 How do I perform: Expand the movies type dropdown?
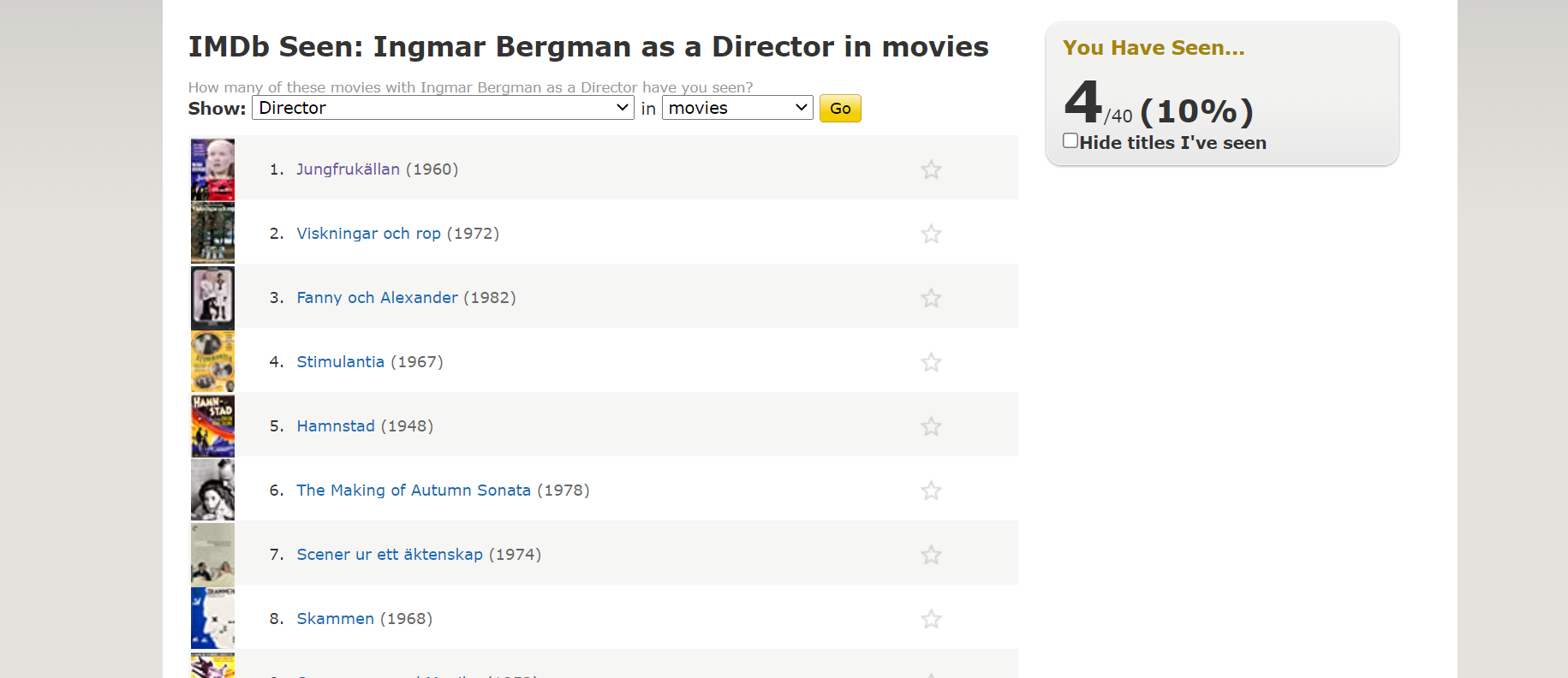coord(736,108)
